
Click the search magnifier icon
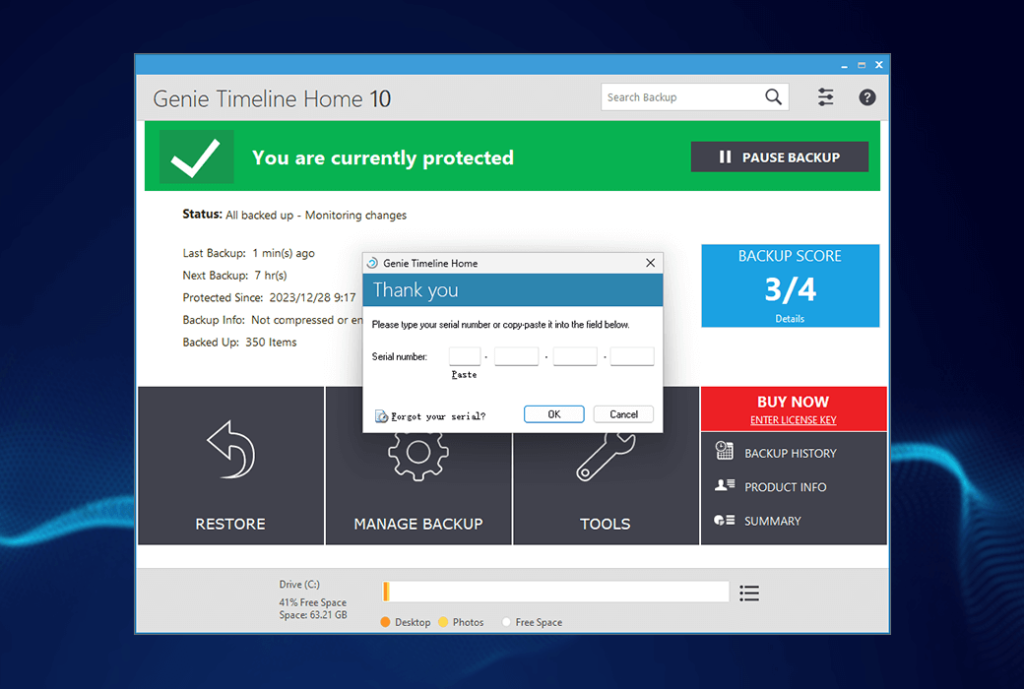pos(773,97)
